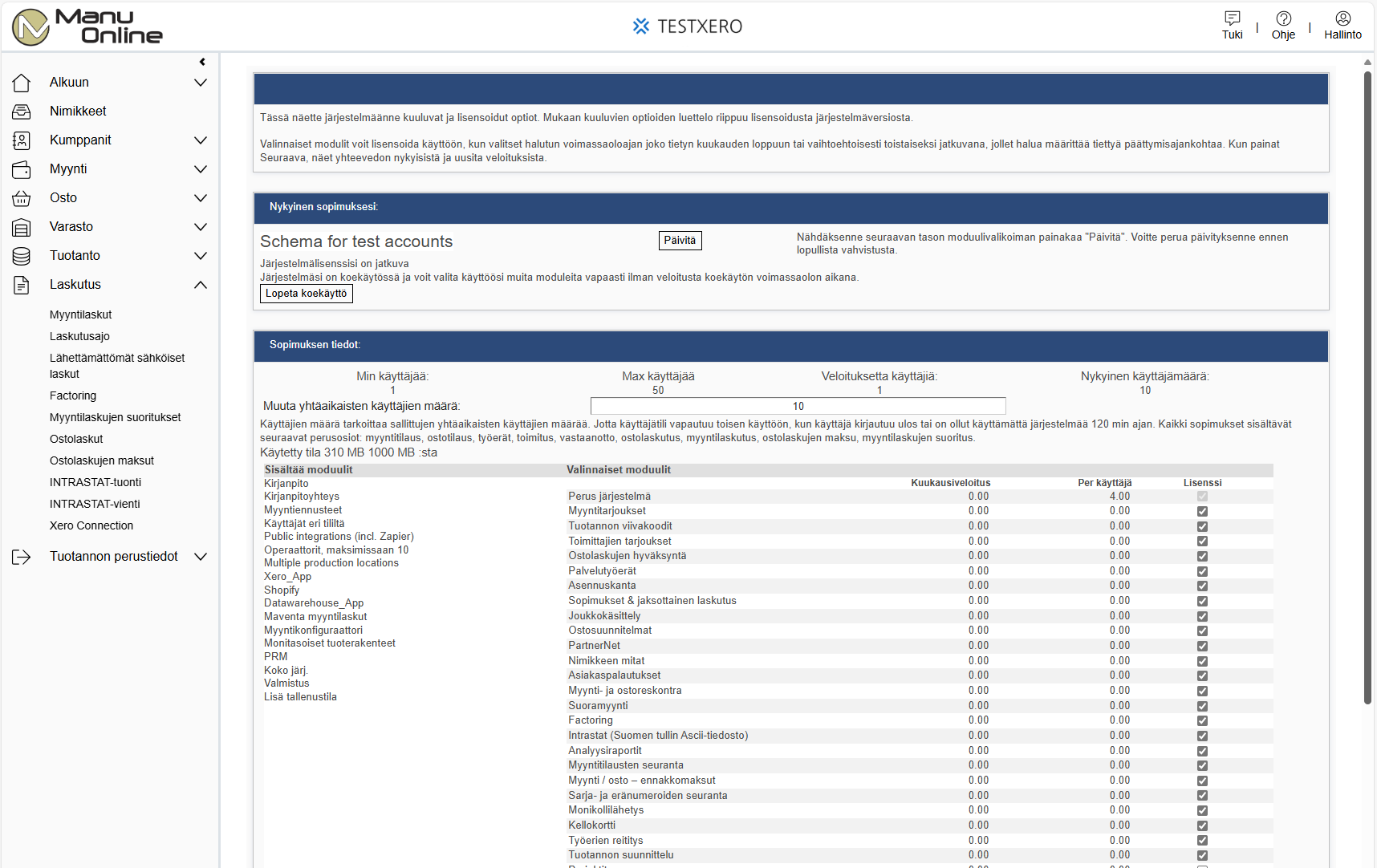
Task: Open Lähettämättömät sähköiset laskut item
Action: point(117,366)
